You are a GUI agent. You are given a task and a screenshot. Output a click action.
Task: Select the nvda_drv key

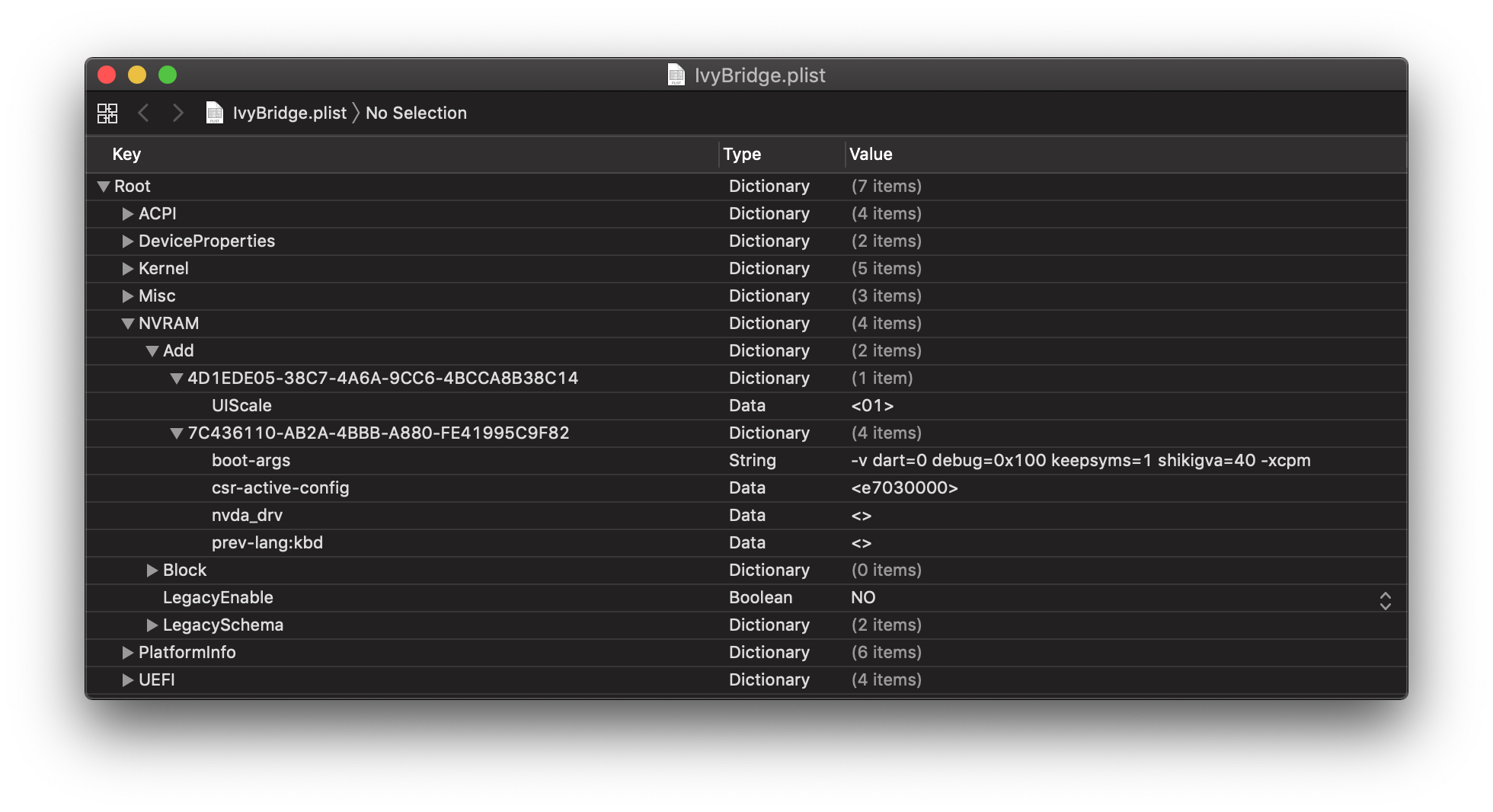pos(247,516)
